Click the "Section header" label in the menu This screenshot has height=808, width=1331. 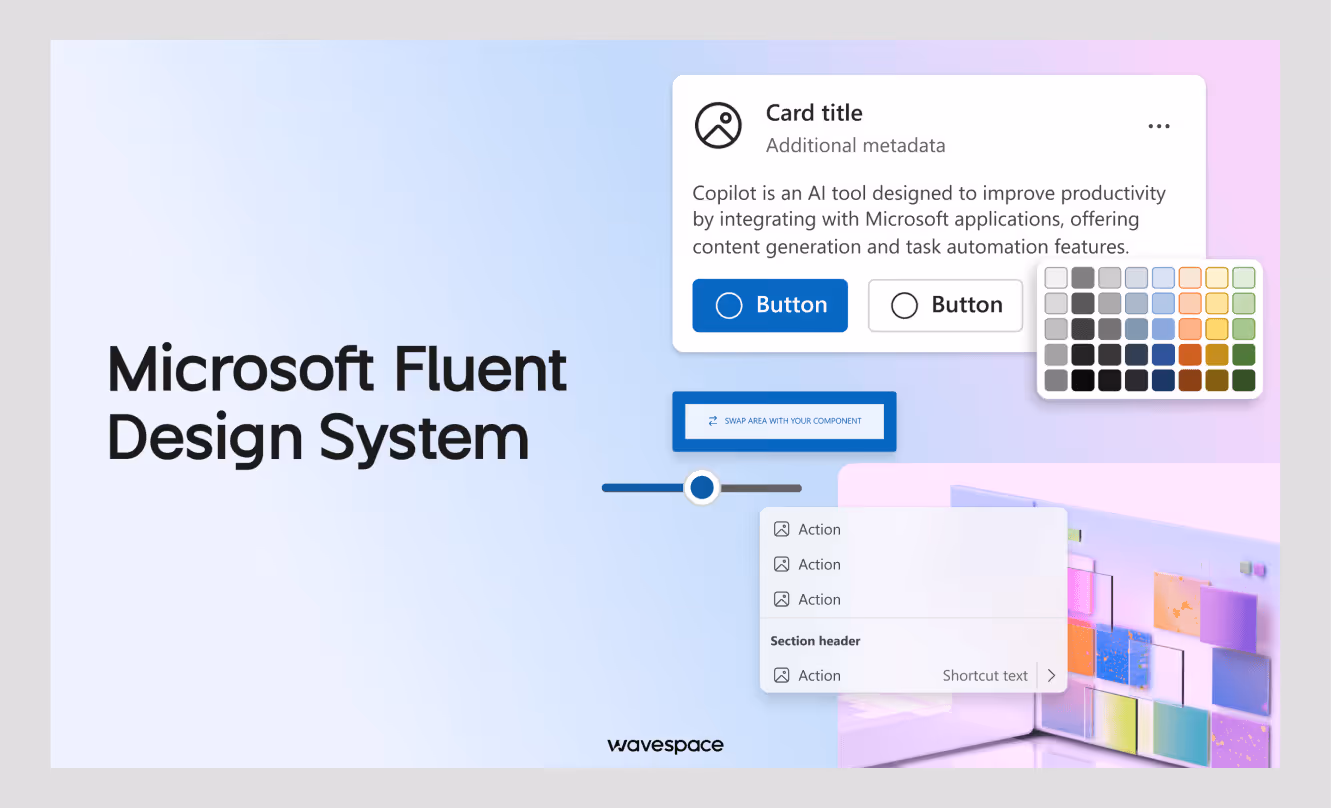[815, 641]
